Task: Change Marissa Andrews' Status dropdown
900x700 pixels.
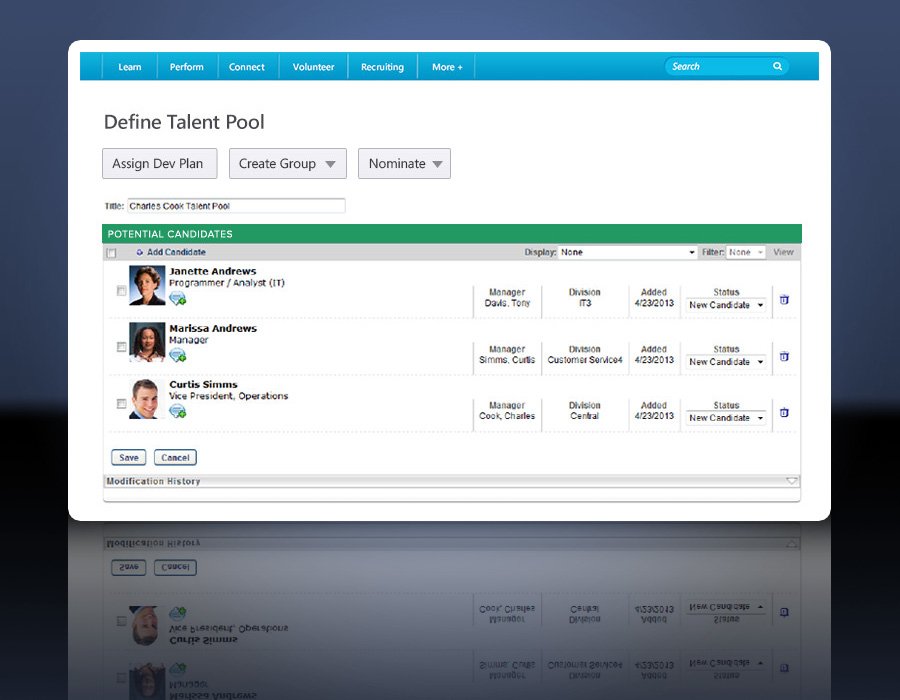Action: click(726, 362)
